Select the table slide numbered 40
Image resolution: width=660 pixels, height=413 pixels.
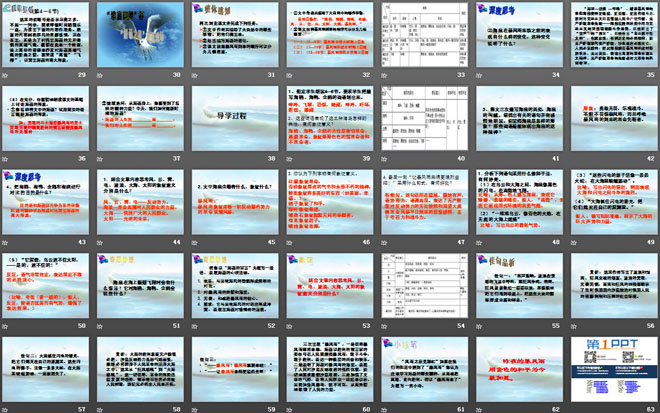[x=424, y=118]
